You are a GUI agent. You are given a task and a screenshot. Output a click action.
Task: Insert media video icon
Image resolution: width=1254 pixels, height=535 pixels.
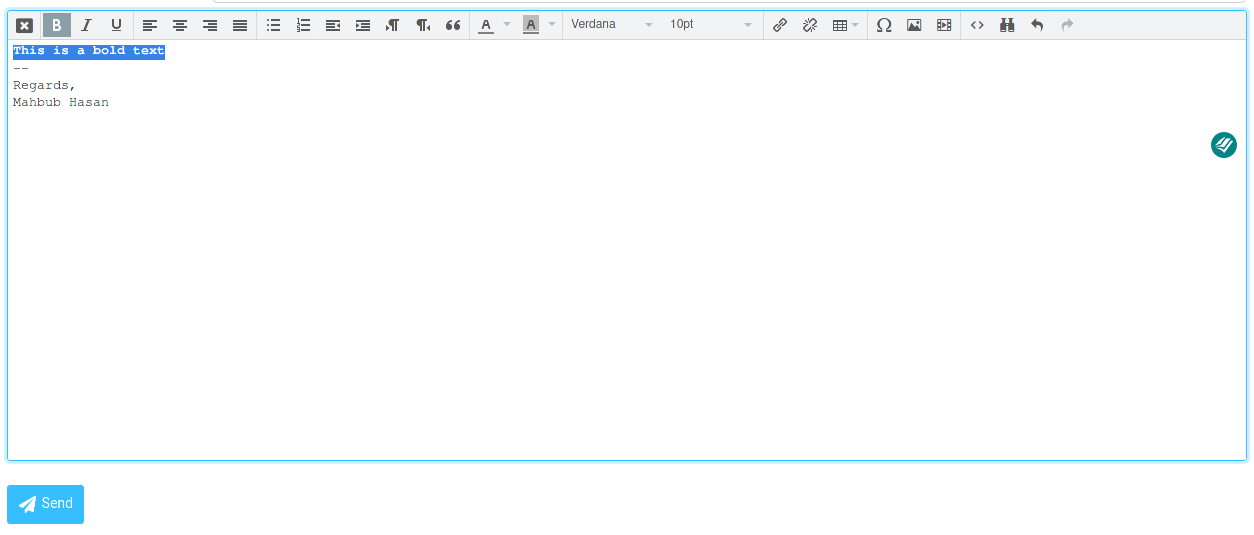pyautogui.click(x=944, y=25)
